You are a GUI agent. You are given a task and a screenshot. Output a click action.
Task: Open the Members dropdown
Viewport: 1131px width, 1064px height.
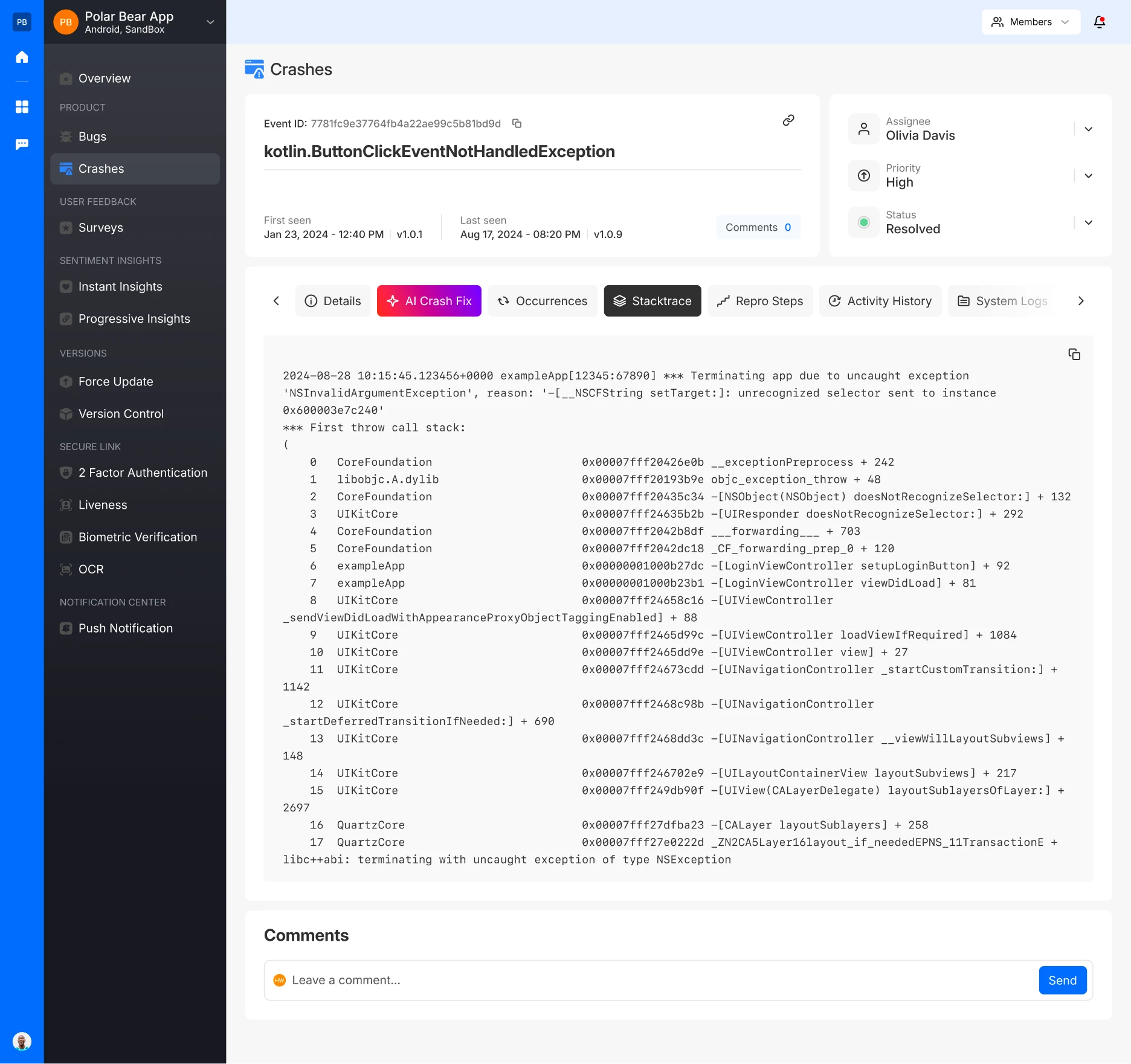coord(1030,22)
